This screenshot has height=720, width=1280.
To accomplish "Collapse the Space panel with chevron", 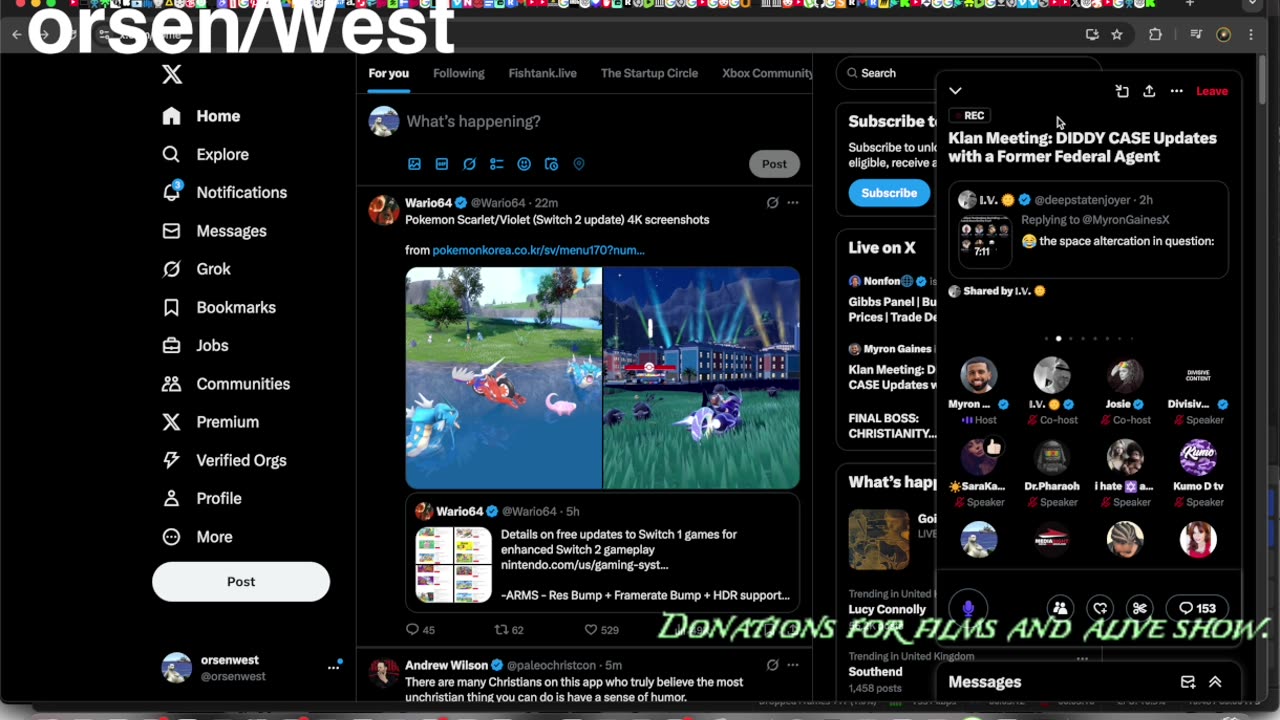I will [955, 91].
